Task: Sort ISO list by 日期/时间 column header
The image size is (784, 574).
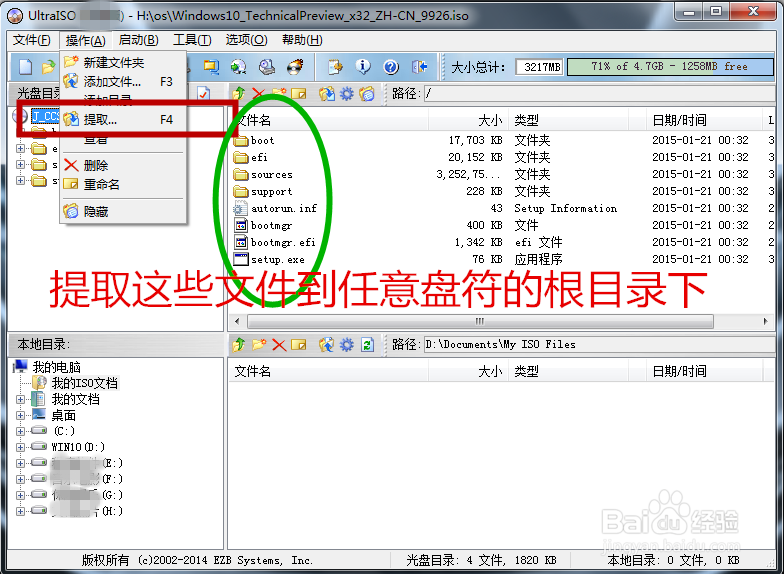Action: click(x=704, y=120)
